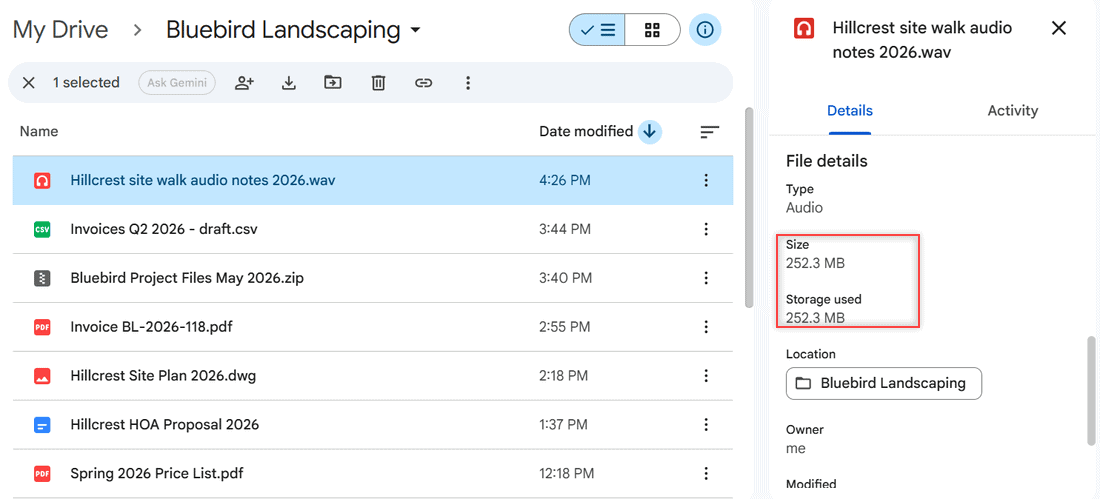Share the selected file via add-person icon
Viewport: 1100px width, 499px height.
244,83
